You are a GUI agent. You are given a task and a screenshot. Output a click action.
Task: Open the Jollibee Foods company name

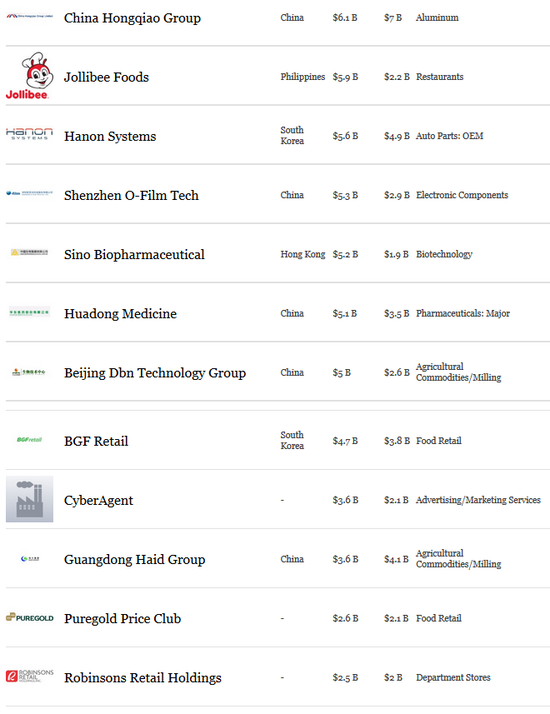pos(106,77)
